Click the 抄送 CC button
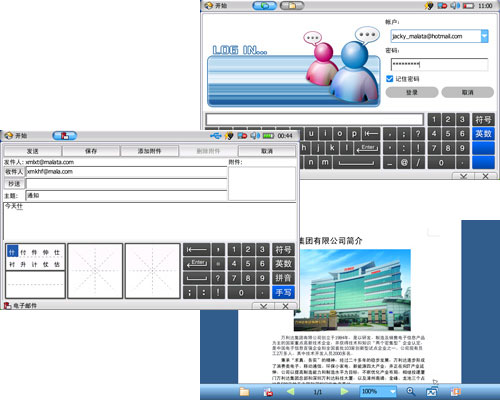This screenshot has width=500, height=400. pos(14,184)
